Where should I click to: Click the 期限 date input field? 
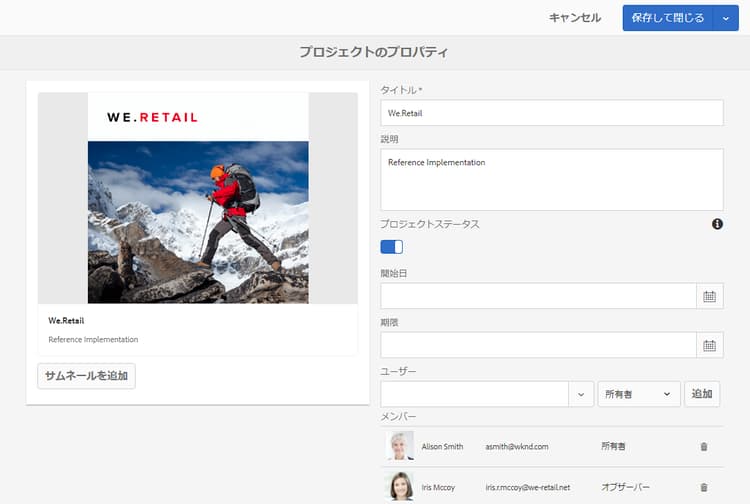[539, 345]
